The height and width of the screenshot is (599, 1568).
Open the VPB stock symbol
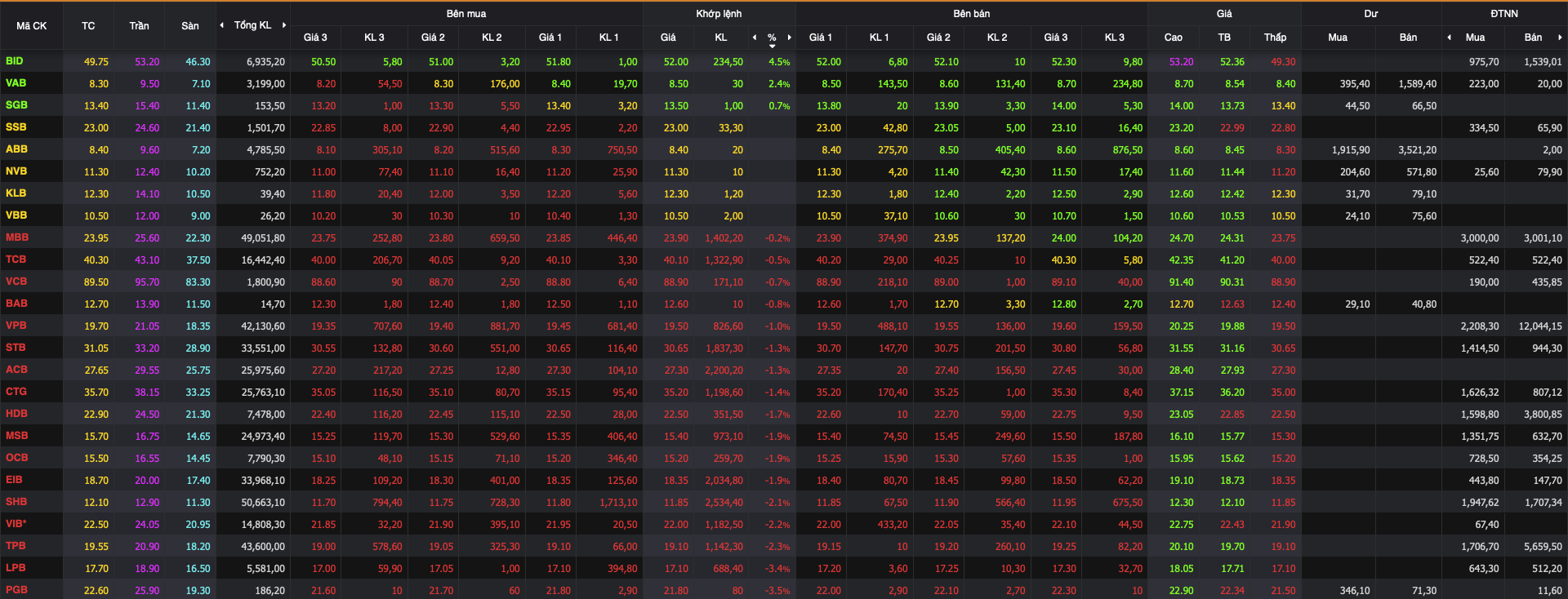click(x=16, y=326)
